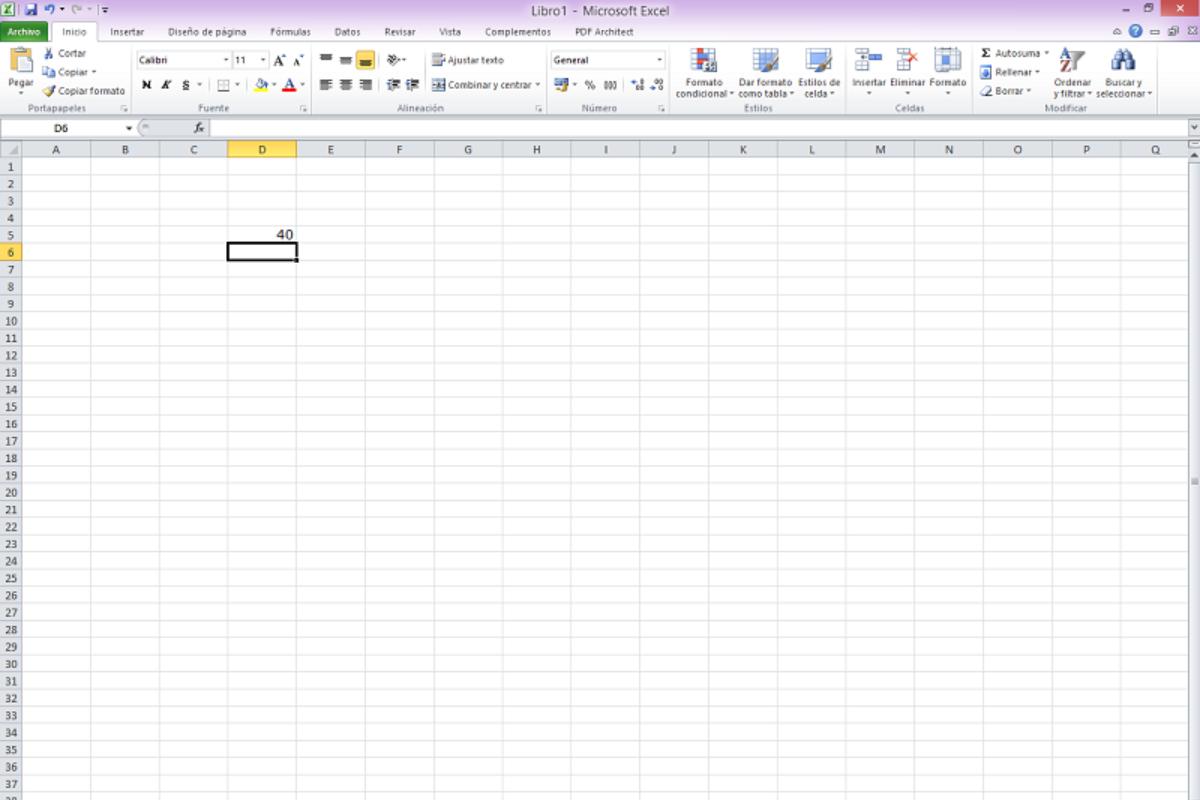
Task: Click the Copiar formato paintbrush icon
Action: point(48,91)
